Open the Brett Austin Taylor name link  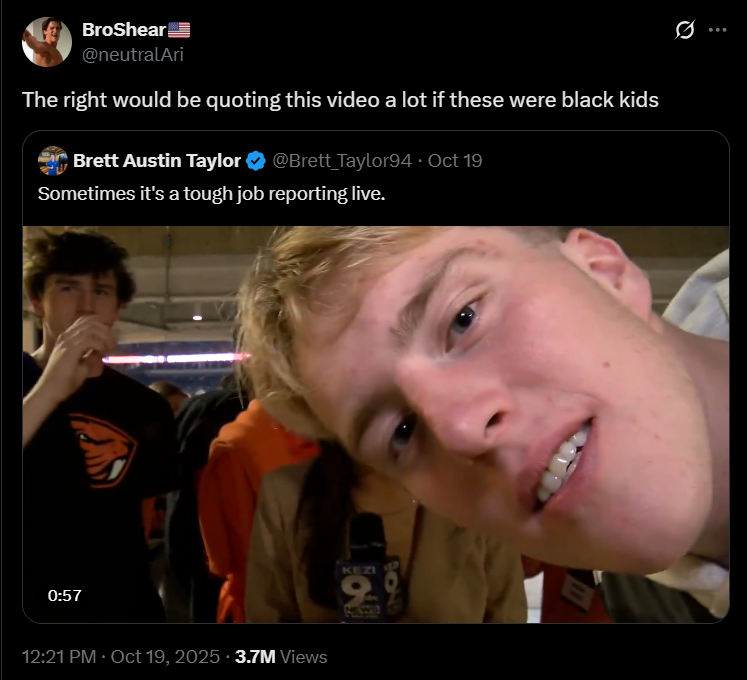click(x=157, y=161)
